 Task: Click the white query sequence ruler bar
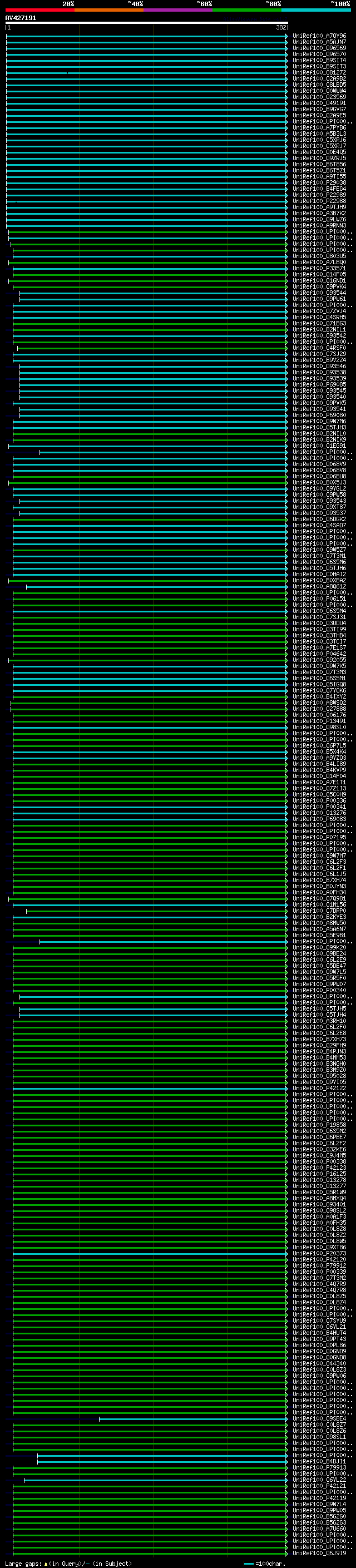[146, 23]
